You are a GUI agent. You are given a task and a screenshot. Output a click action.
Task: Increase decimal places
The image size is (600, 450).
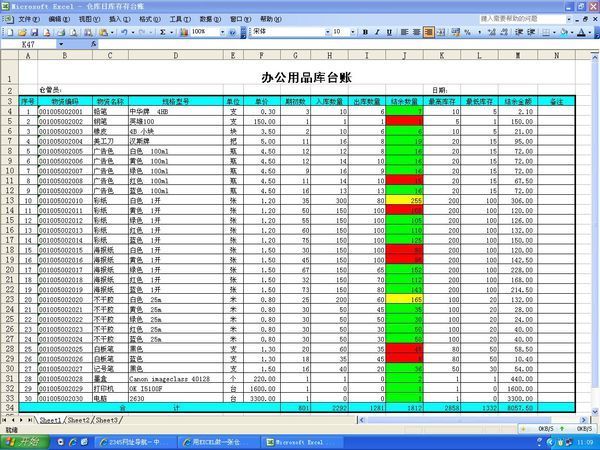[492, 32]
